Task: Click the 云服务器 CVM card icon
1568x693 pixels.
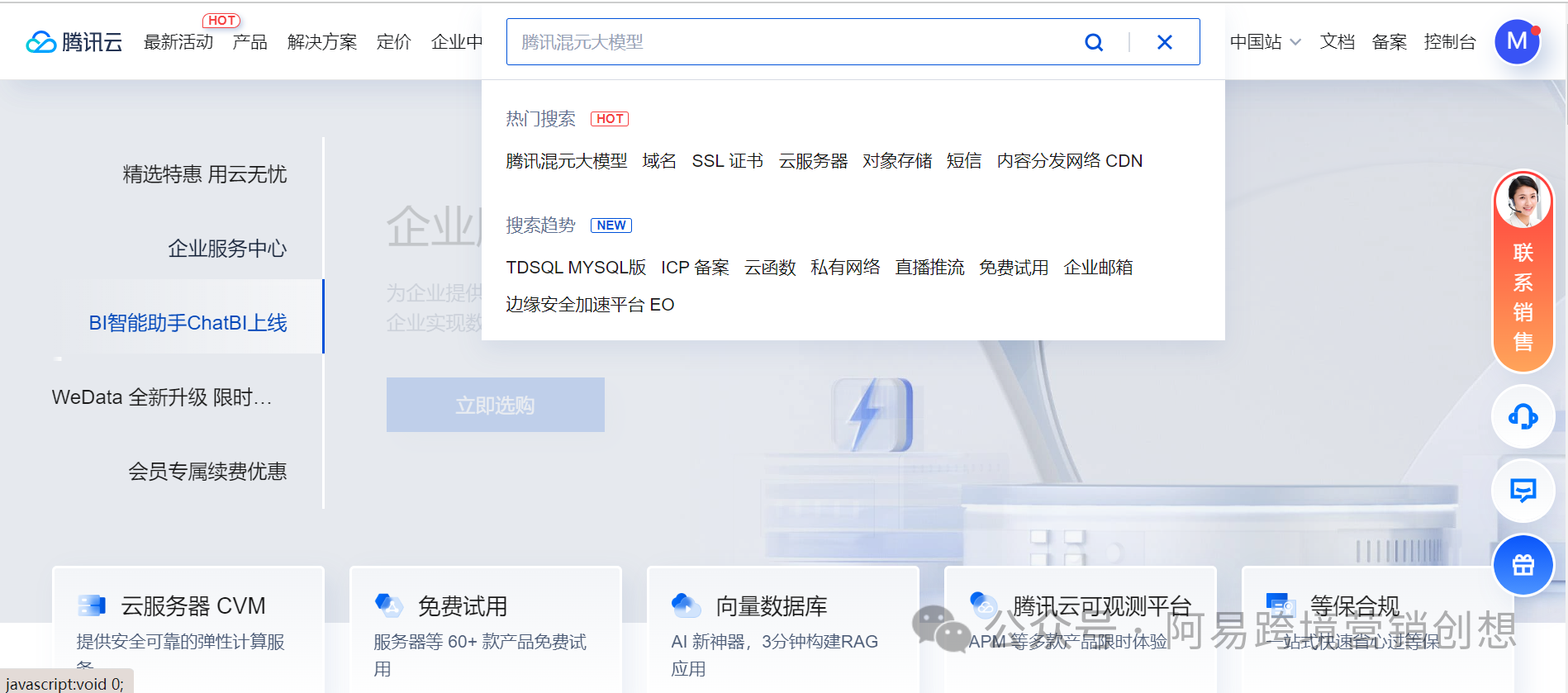Action: click(92, 605)
